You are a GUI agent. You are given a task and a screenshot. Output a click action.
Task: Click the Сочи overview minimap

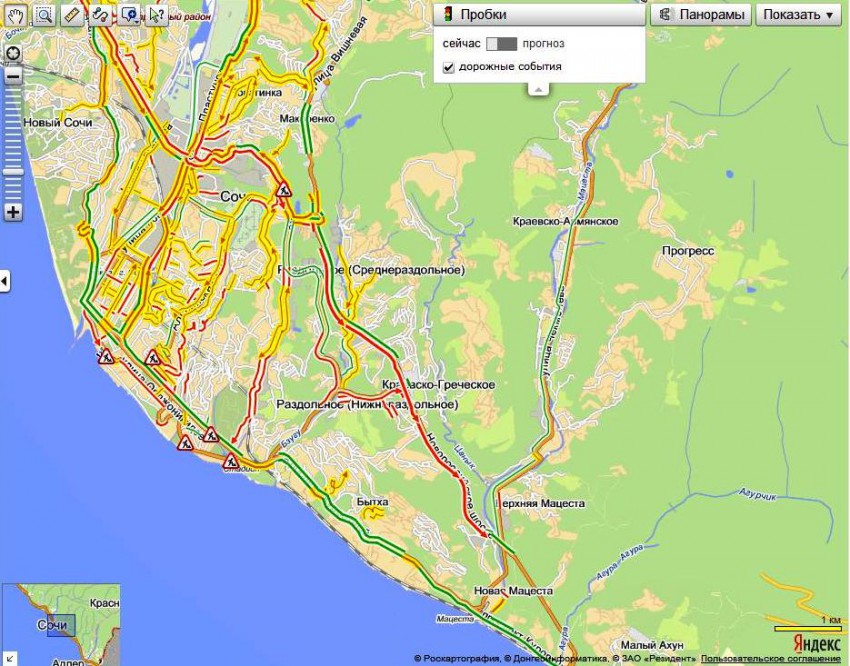pyautogui.click(x=60, y=625)
